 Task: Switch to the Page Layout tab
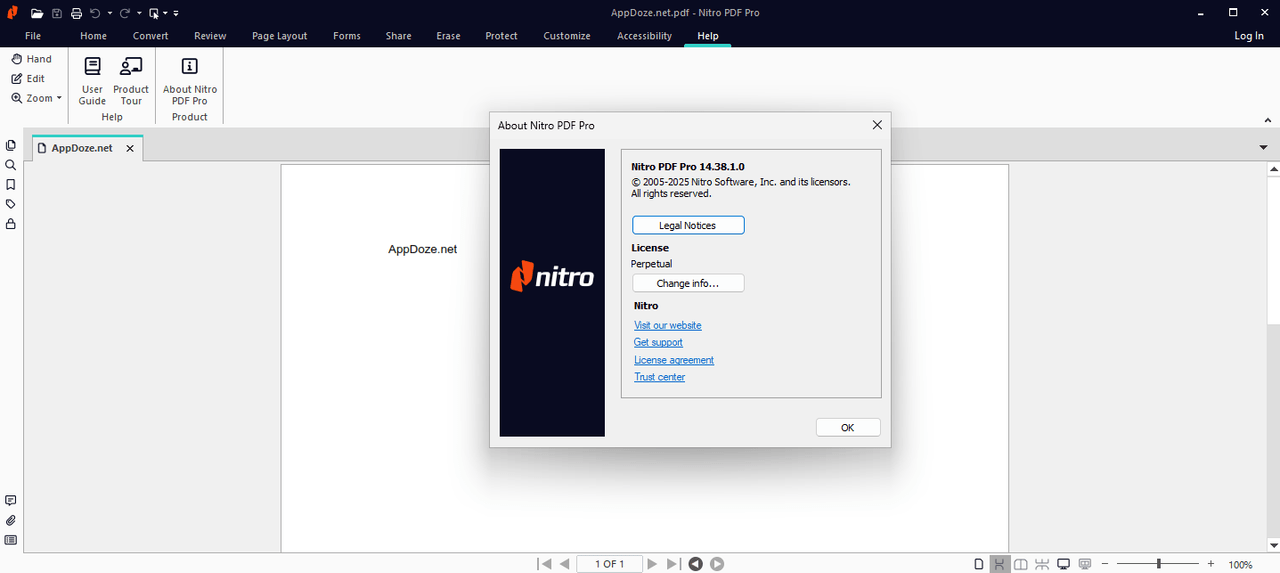pos(279,36)
